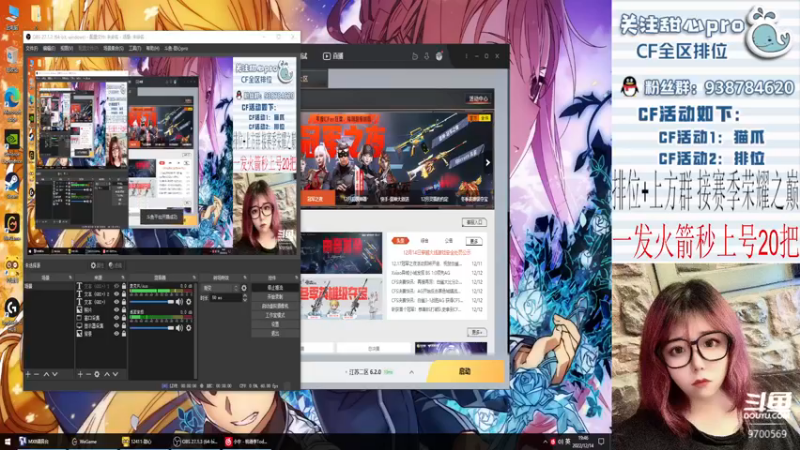The image size is (800, 450).
Task: Open the 活动中心 activity center button
Action: [478, 98]
